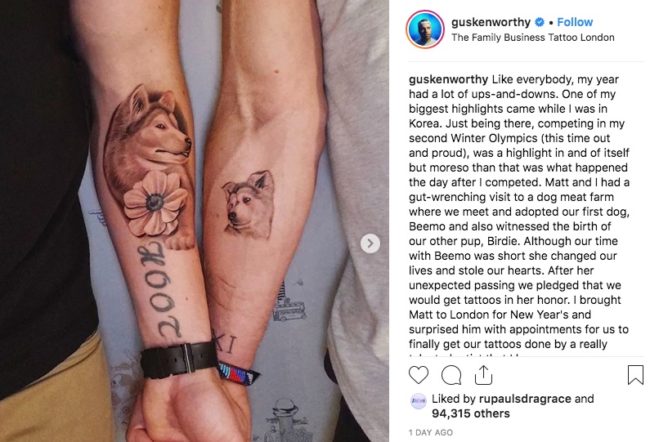
Task: Open the rupaulsdragrace profile link
Action: [525, 399]
